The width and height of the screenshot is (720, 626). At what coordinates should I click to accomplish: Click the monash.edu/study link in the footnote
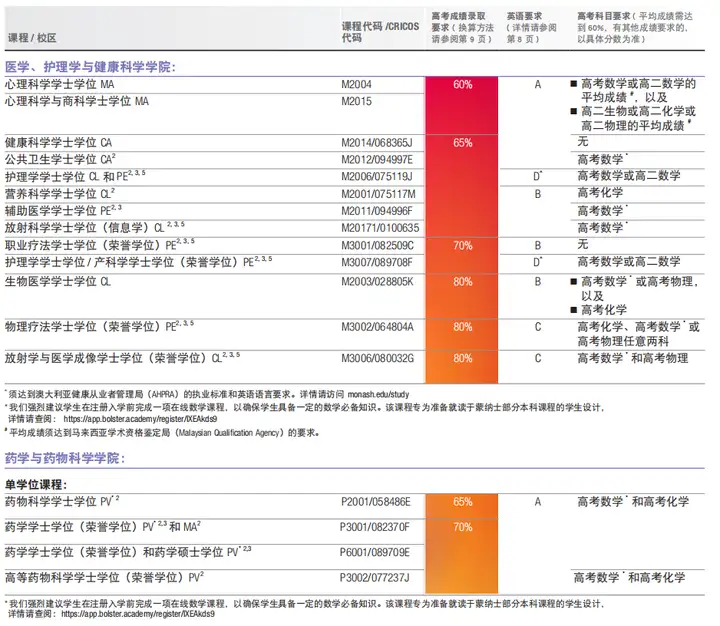(x=378, y=394)
